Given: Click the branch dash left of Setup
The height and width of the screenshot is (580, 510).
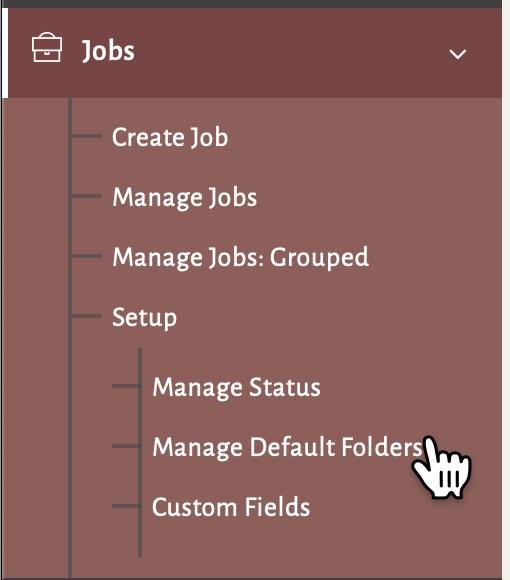Looking at the screenshot, I should [87, 316].
